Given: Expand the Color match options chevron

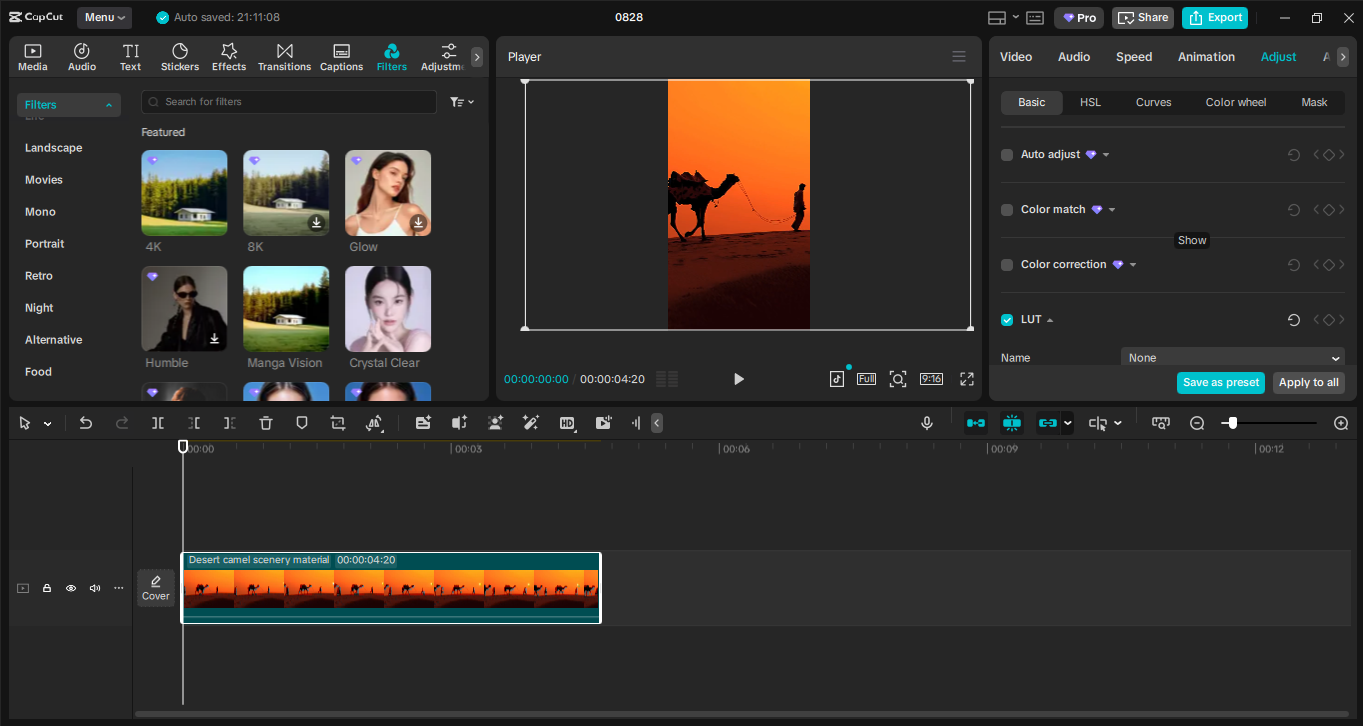Looking at the screenshot, I should [x=1111, y=209].
